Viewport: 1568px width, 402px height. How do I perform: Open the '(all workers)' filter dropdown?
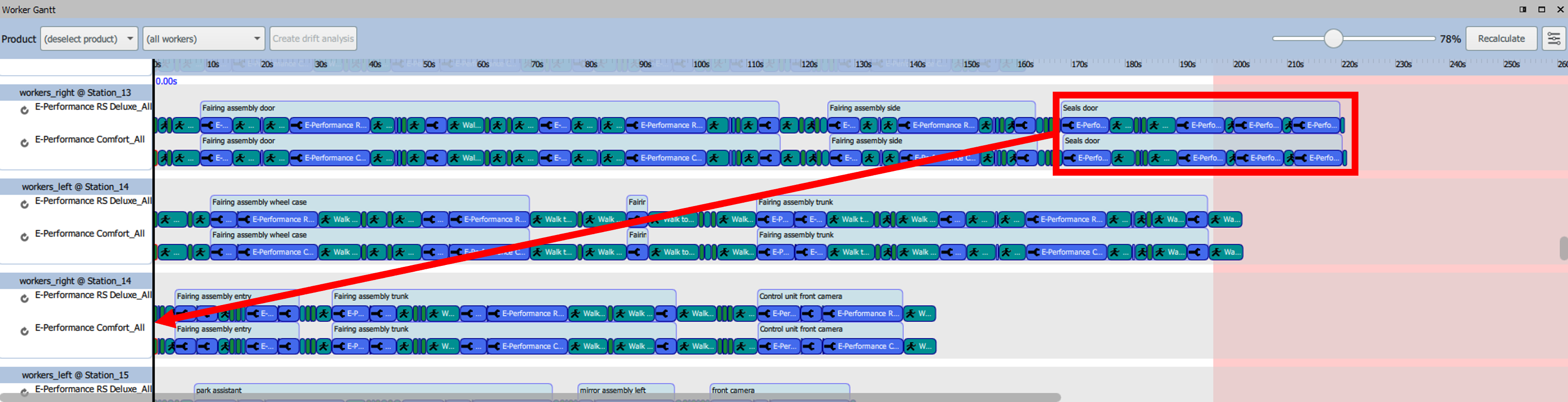click(x=203, y=39)
